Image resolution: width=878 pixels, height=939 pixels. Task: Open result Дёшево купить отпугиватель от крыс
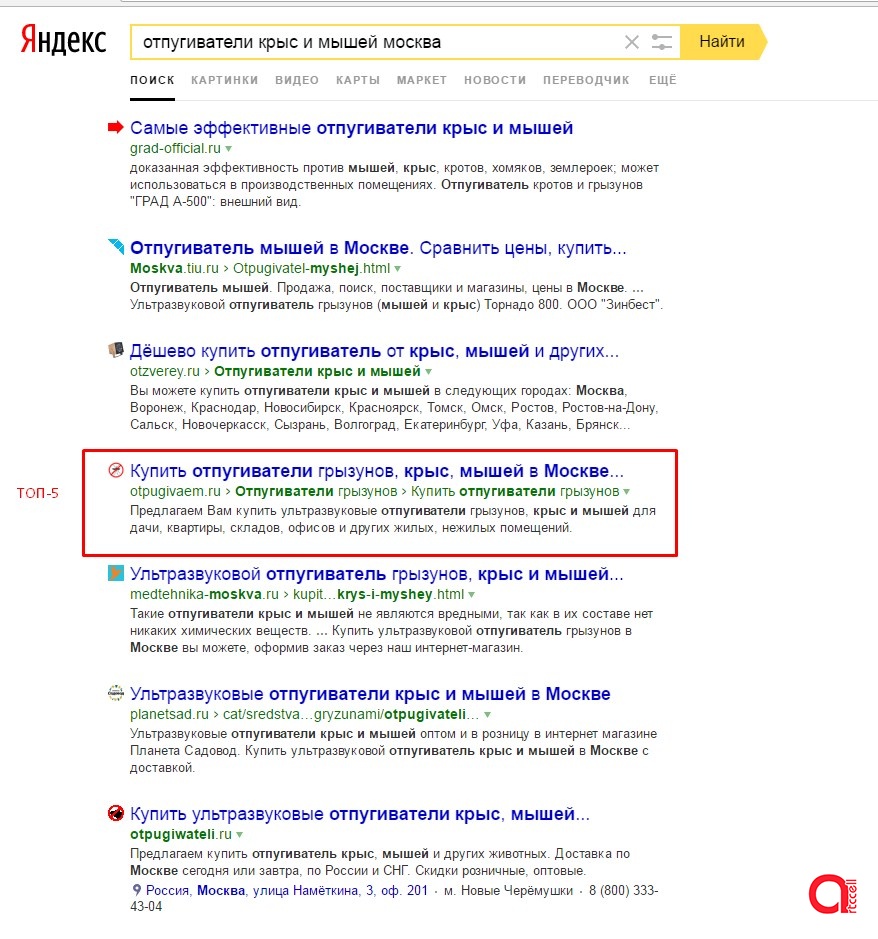tap(374, 351)
